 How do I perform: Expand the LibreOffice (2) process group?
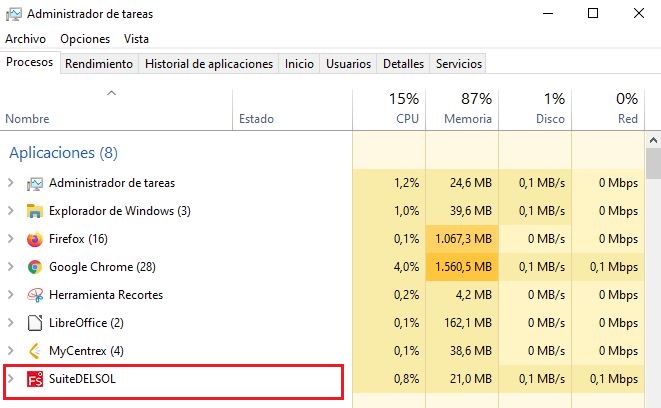click(11, 323)
